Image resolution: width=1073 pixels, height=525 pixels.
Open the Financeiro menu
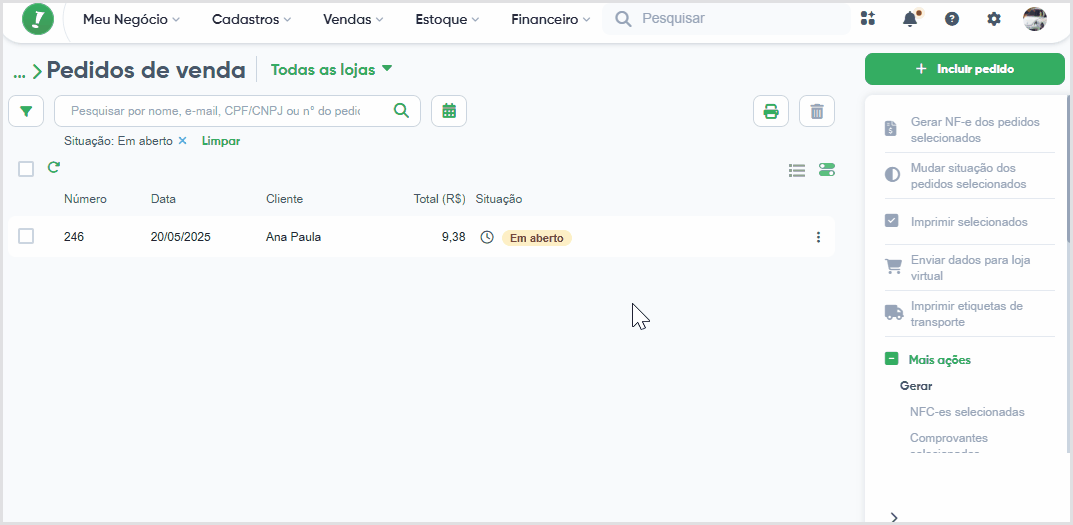click(x=550, y=20)
